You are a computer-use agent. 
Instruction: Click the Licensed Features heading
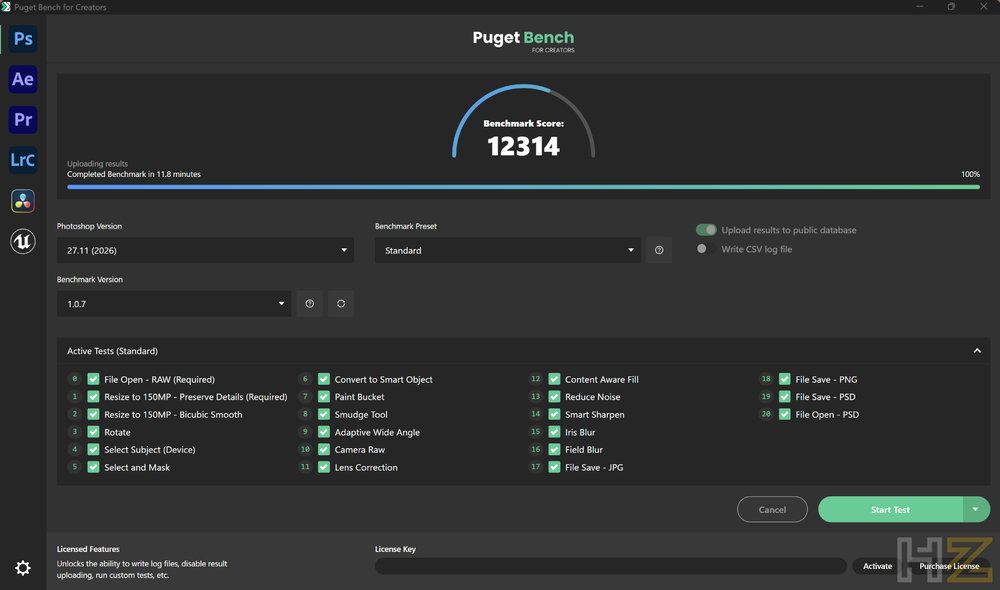tap(88, 549)
